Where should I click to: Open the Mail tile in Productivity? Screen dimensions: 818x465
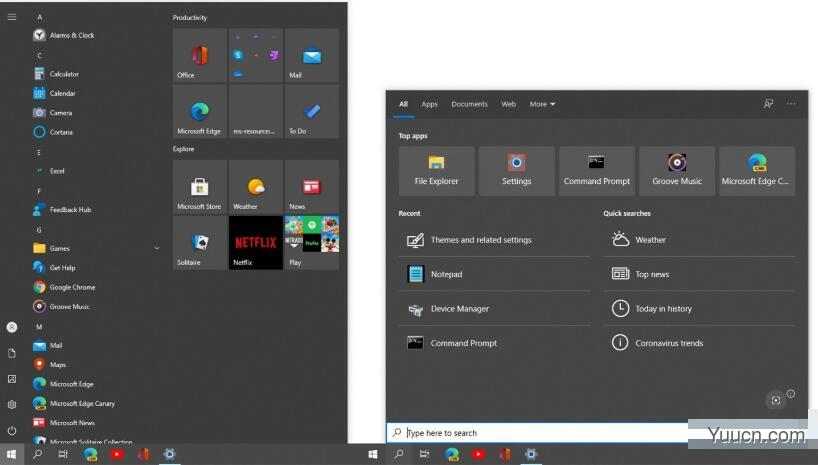pos(312,55)
